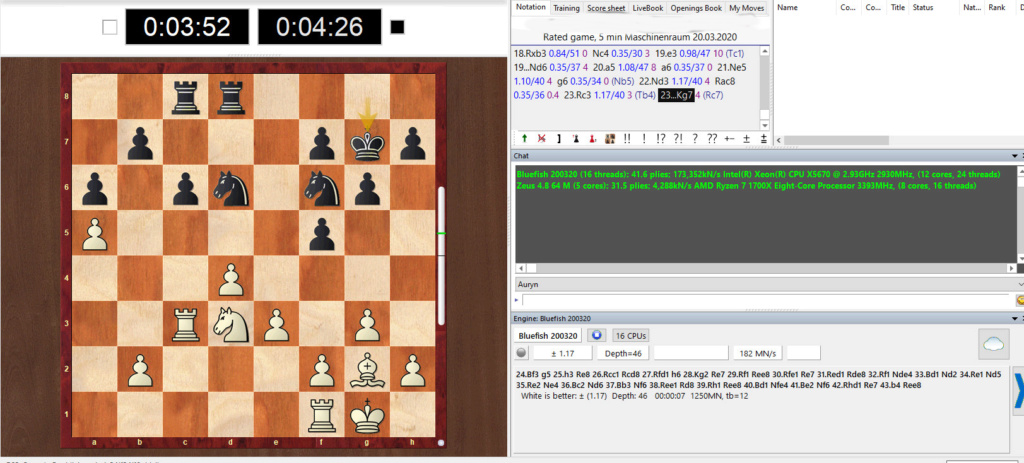Jump to move 18.Rxb3 in notation
The image size is (1024, 463).
coord(531,54)
